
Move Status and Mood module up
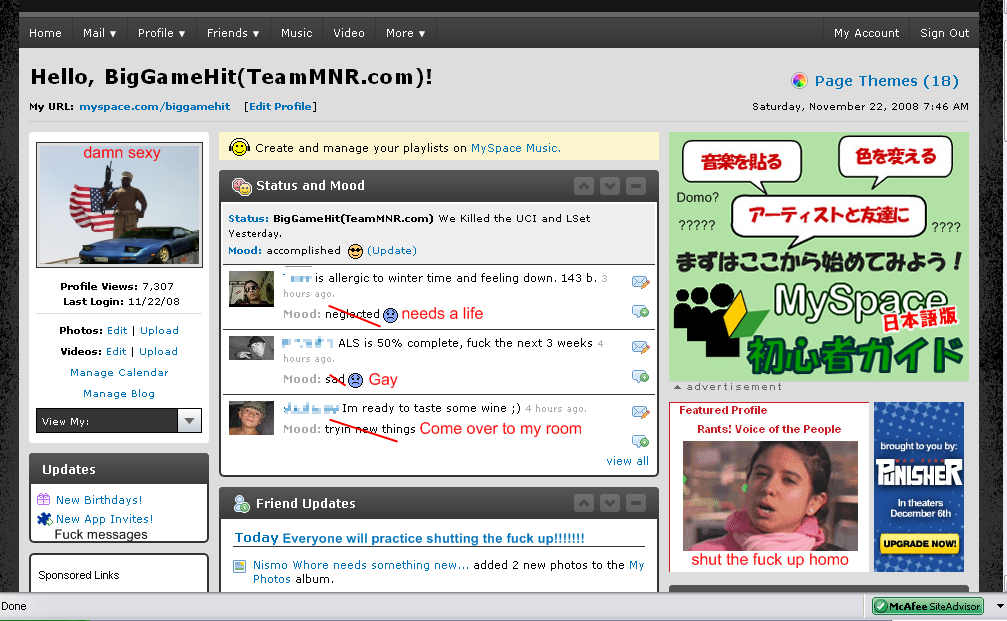(584, 186)
